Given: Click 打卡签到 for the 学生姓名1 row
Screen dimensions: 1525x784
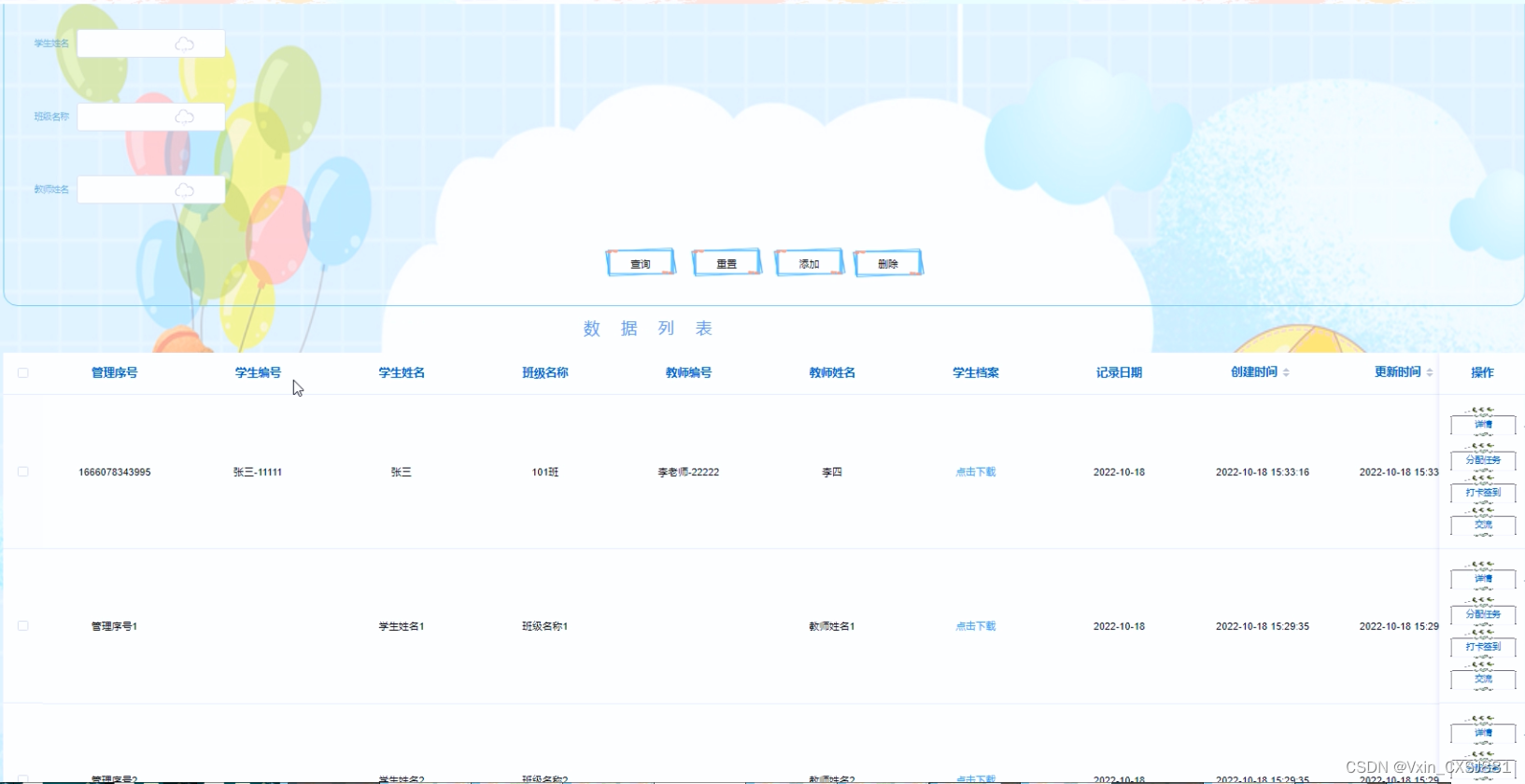Looking at the screenshot, I should tap(1483, 646).
